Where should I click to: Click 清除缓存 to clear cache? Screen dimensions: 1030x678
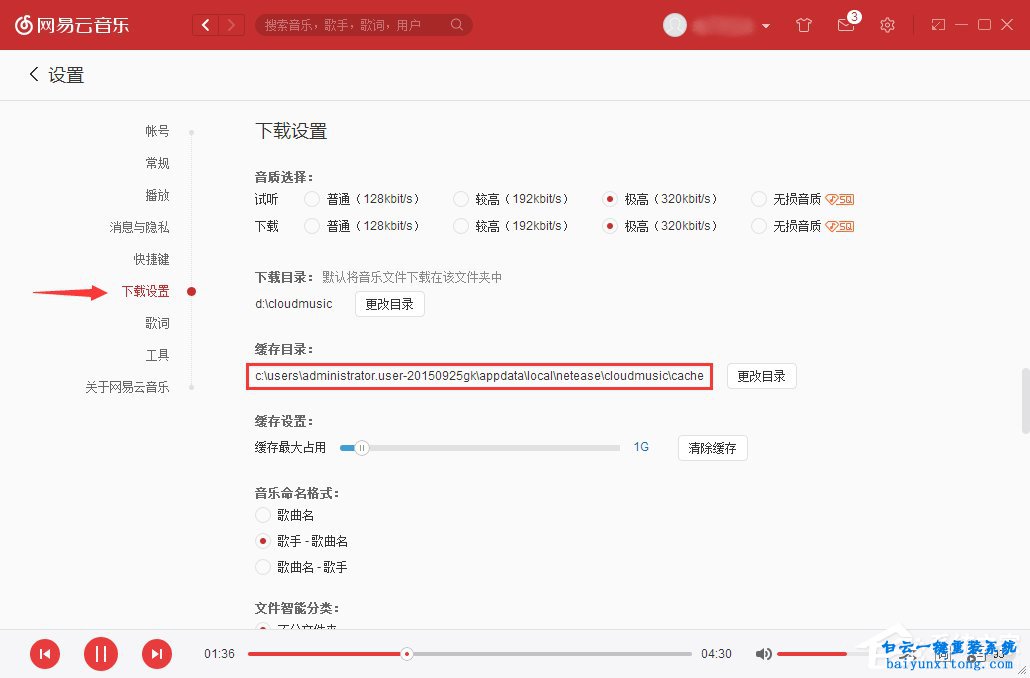712,448
